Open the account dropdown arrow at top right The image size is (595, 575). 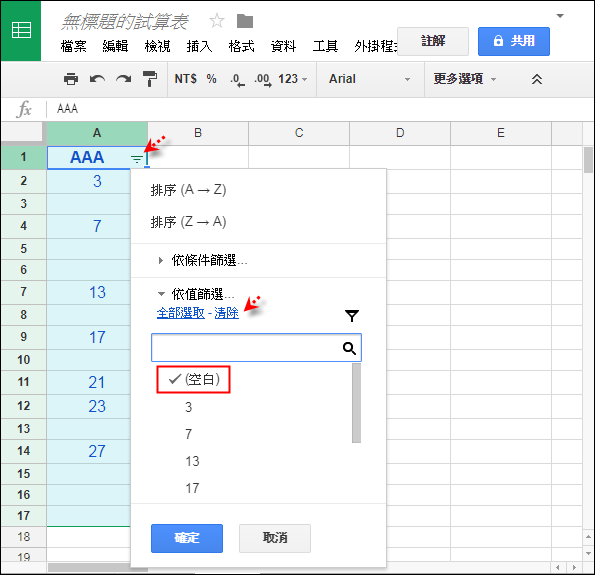pos(560,16)
